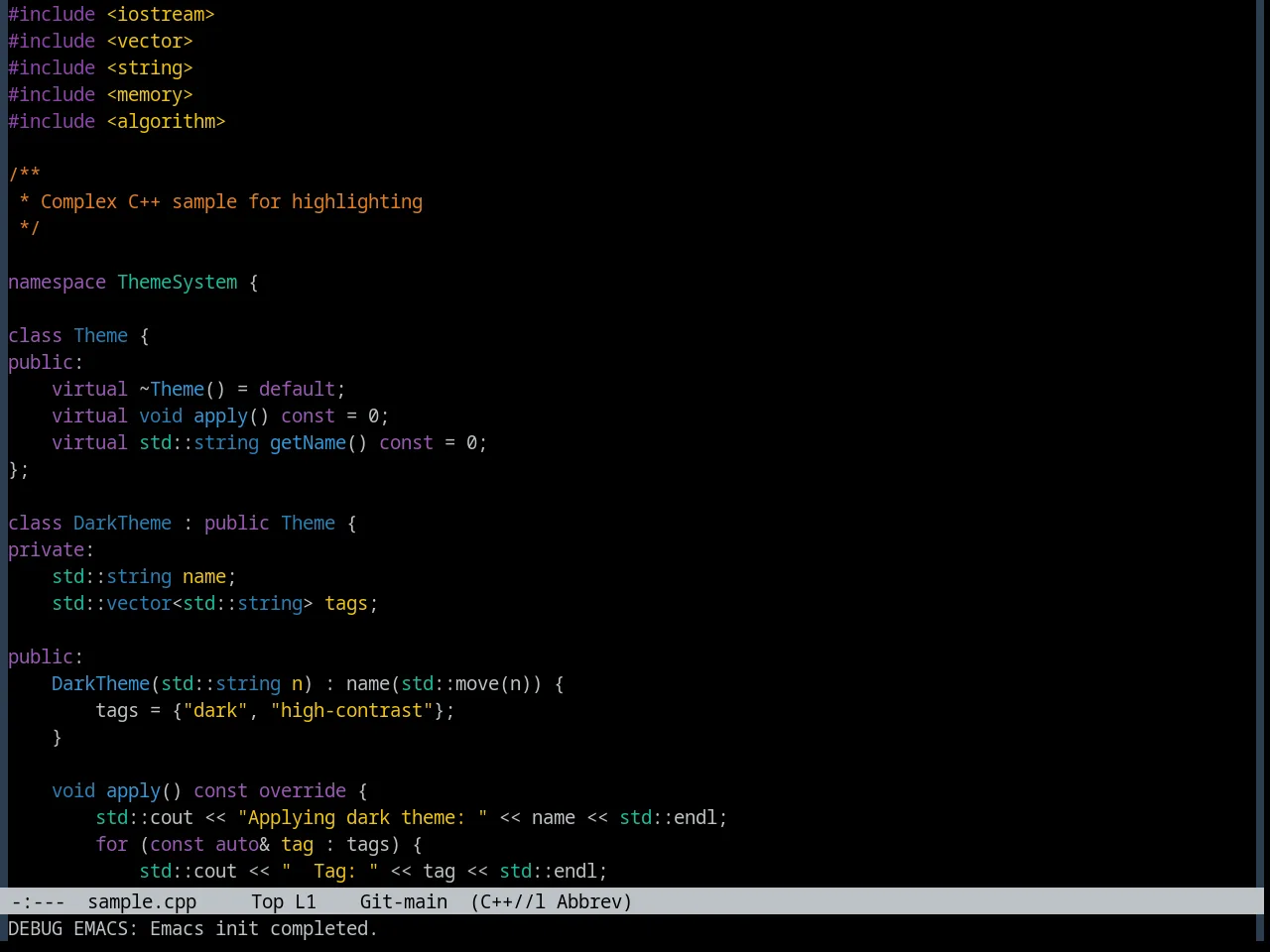The height and width of the screenshot is (952, 1270).
Task: Place cursor on #include <iostream> line
Action: point(111,14)
